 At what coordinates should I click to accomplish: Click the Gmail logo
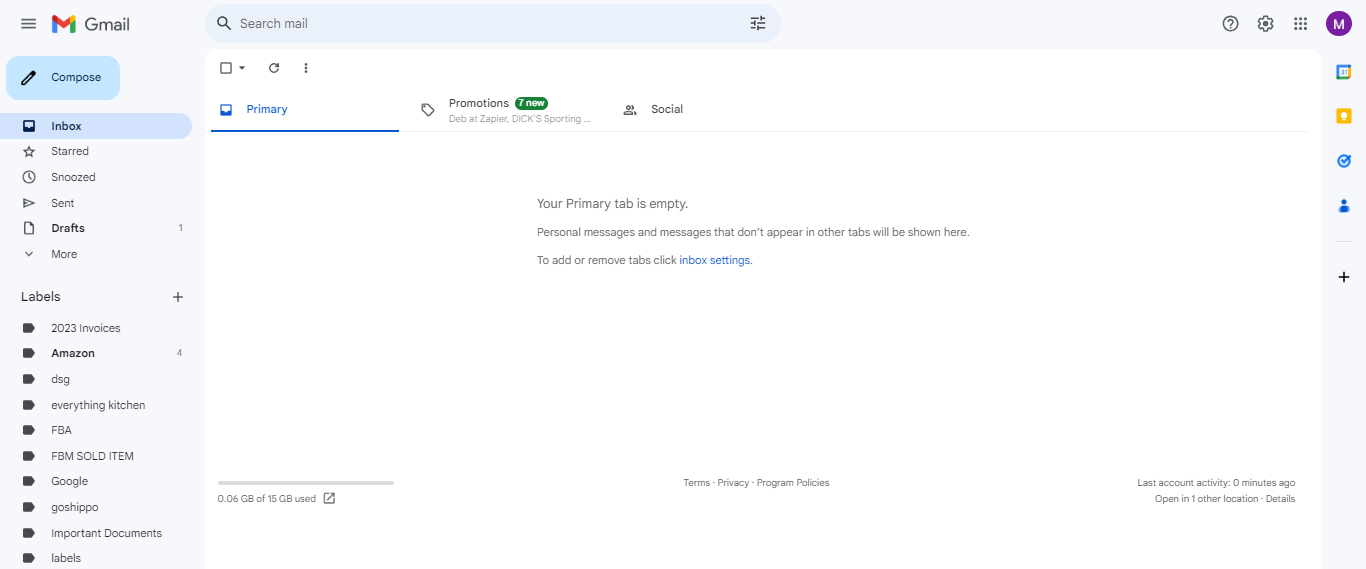coord(91,24)
